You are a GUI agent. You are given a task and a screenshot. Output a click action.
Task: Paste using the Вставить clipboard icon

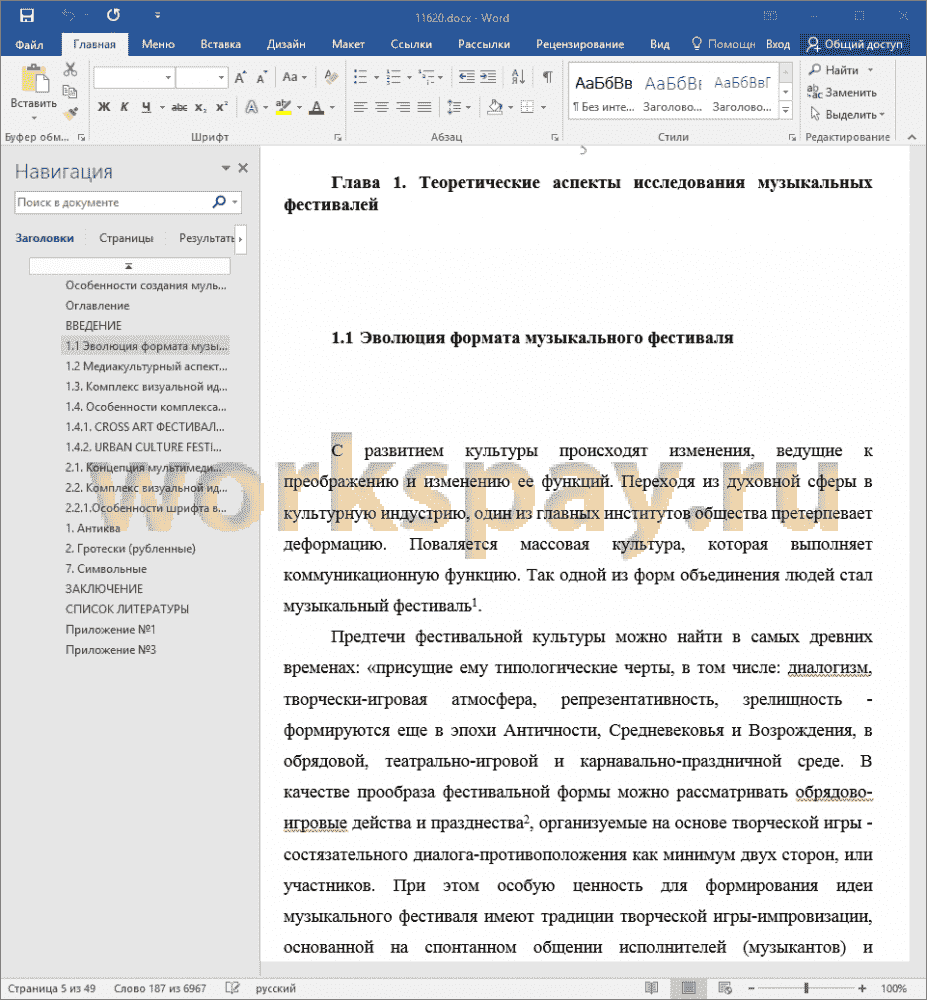[34, 80]
